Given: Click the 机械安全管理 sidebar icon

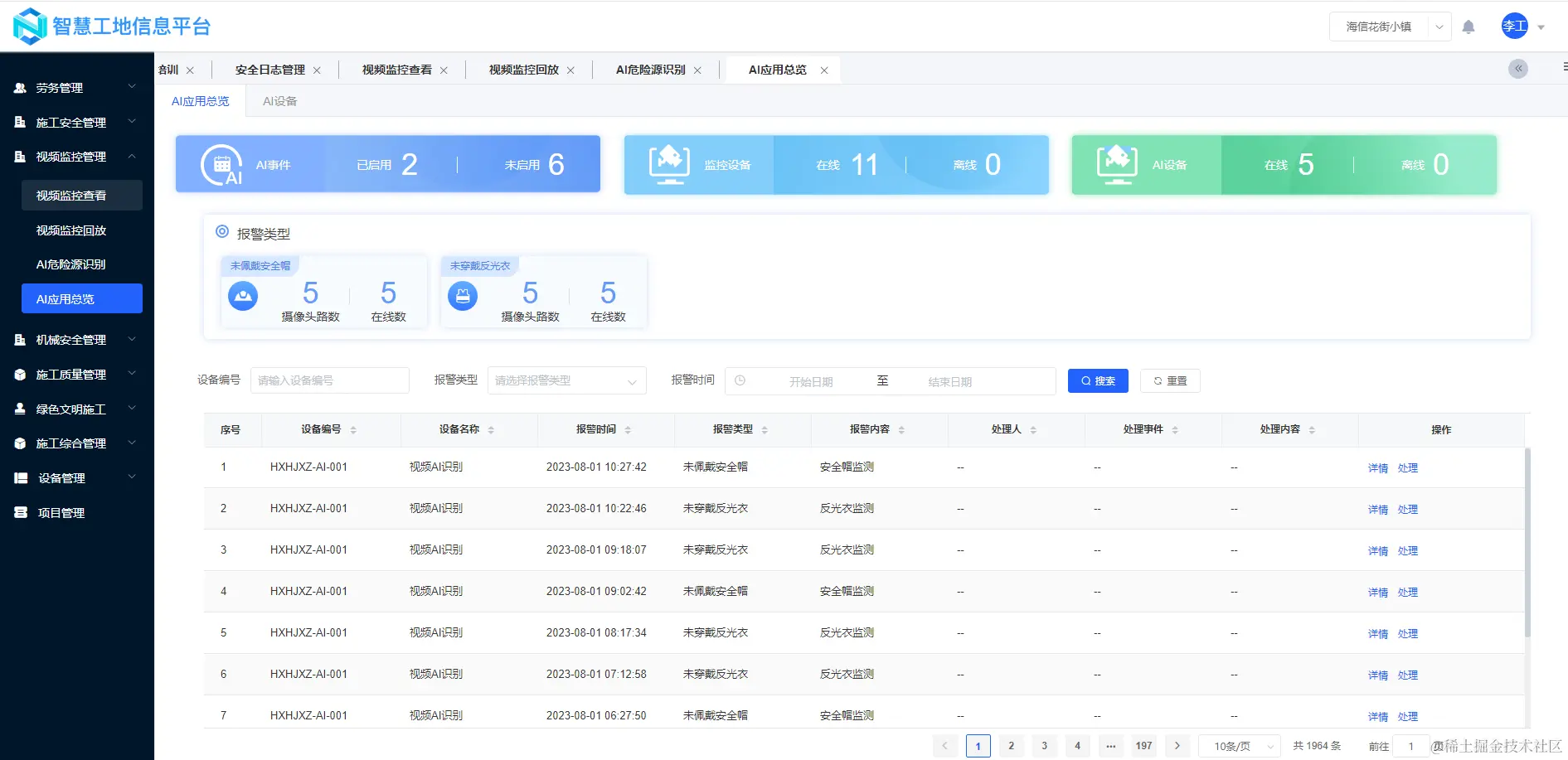Looking at the screenshot, I should [20, 339].
